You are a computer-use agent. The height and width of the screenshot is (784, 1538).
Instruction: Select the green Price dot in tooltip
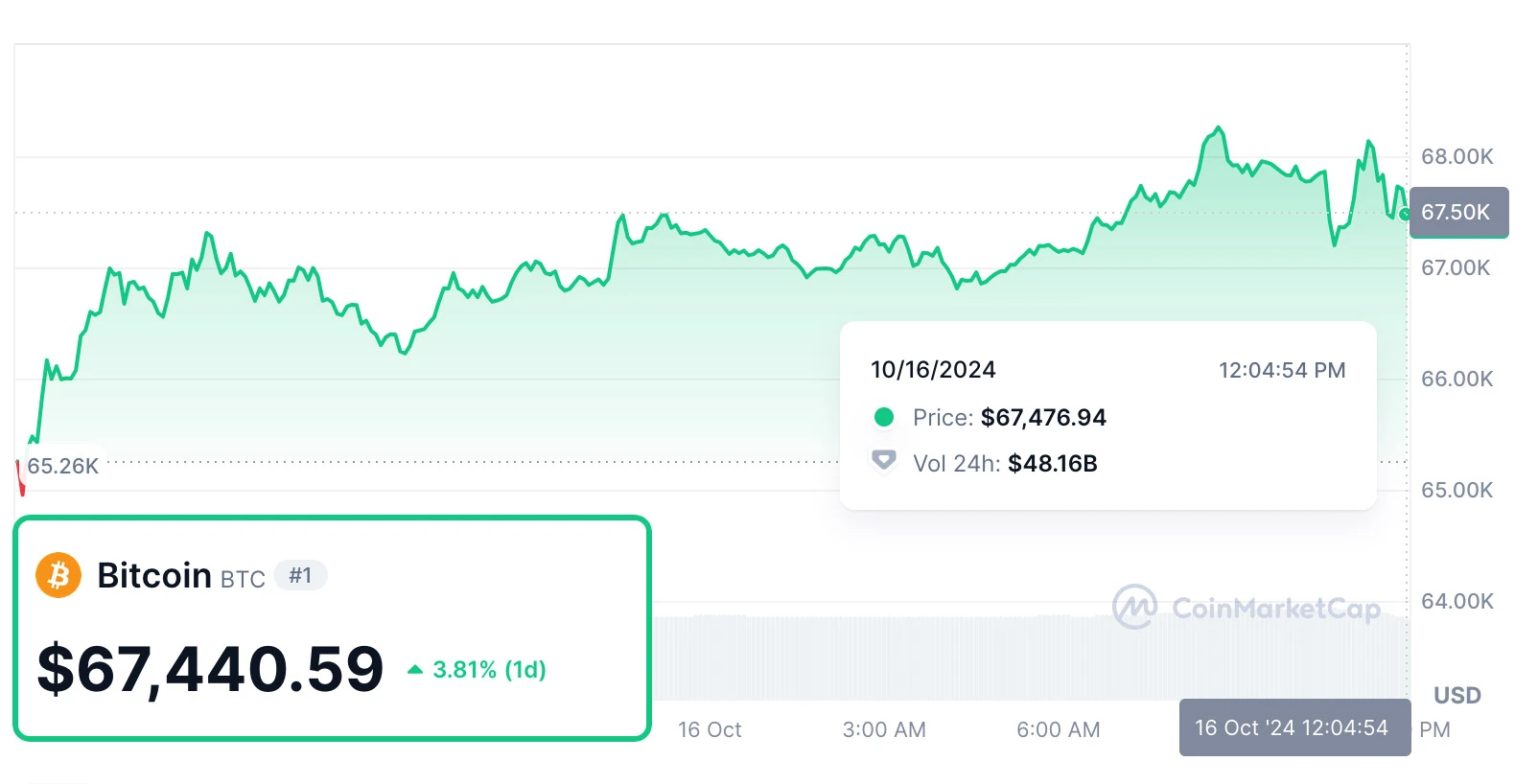point(883,417)
